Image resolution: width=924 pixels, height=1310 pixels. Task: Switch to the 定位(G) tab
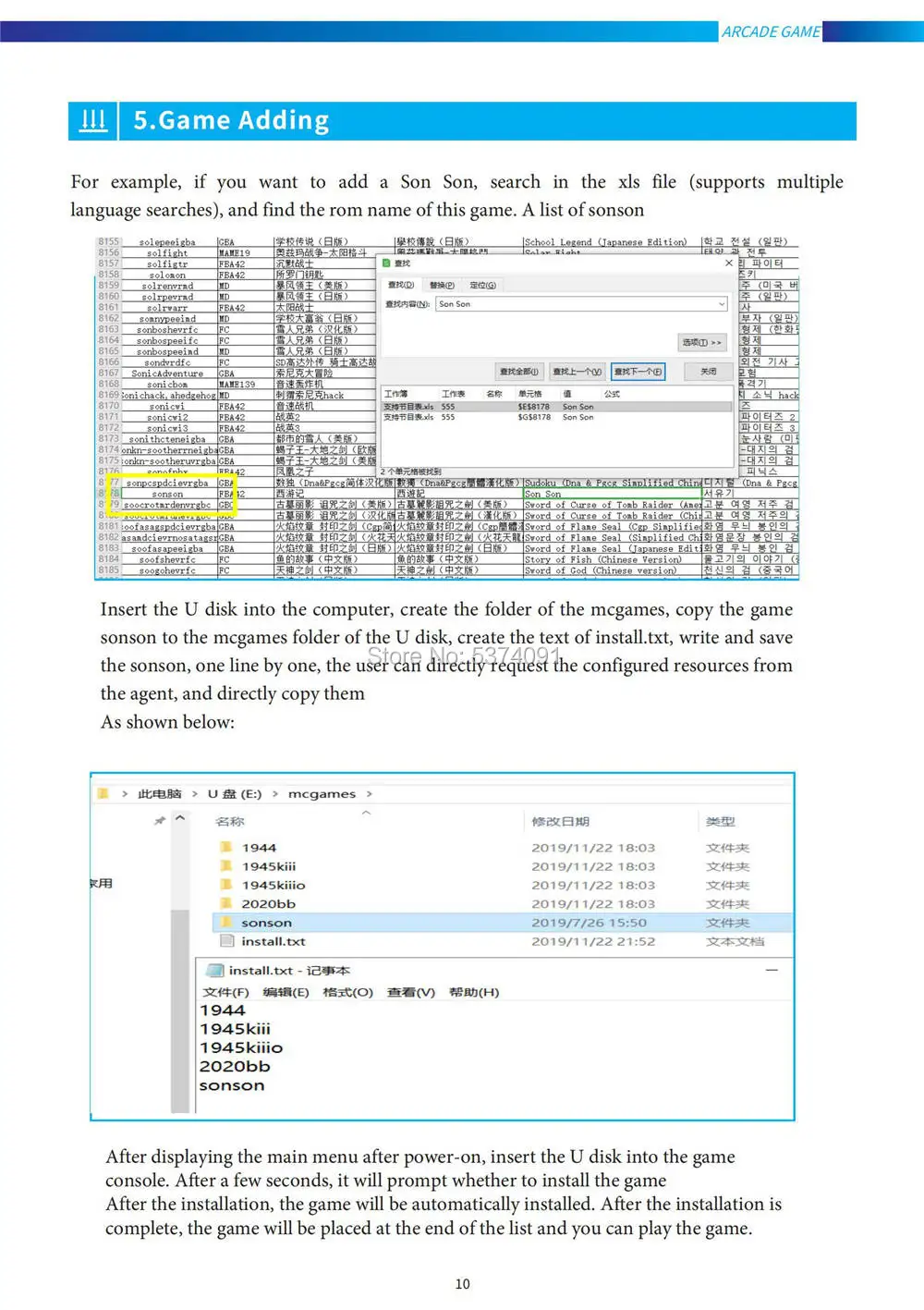click(482, 285)
